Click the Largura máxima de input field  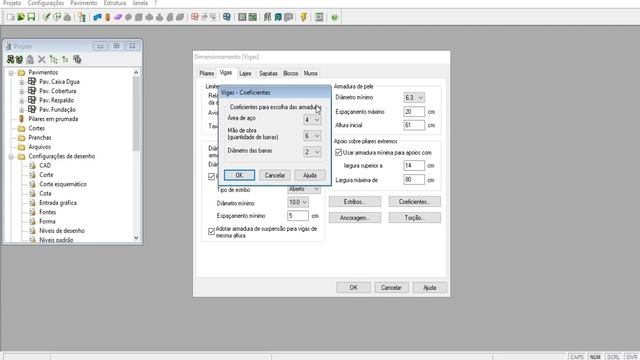414,180
